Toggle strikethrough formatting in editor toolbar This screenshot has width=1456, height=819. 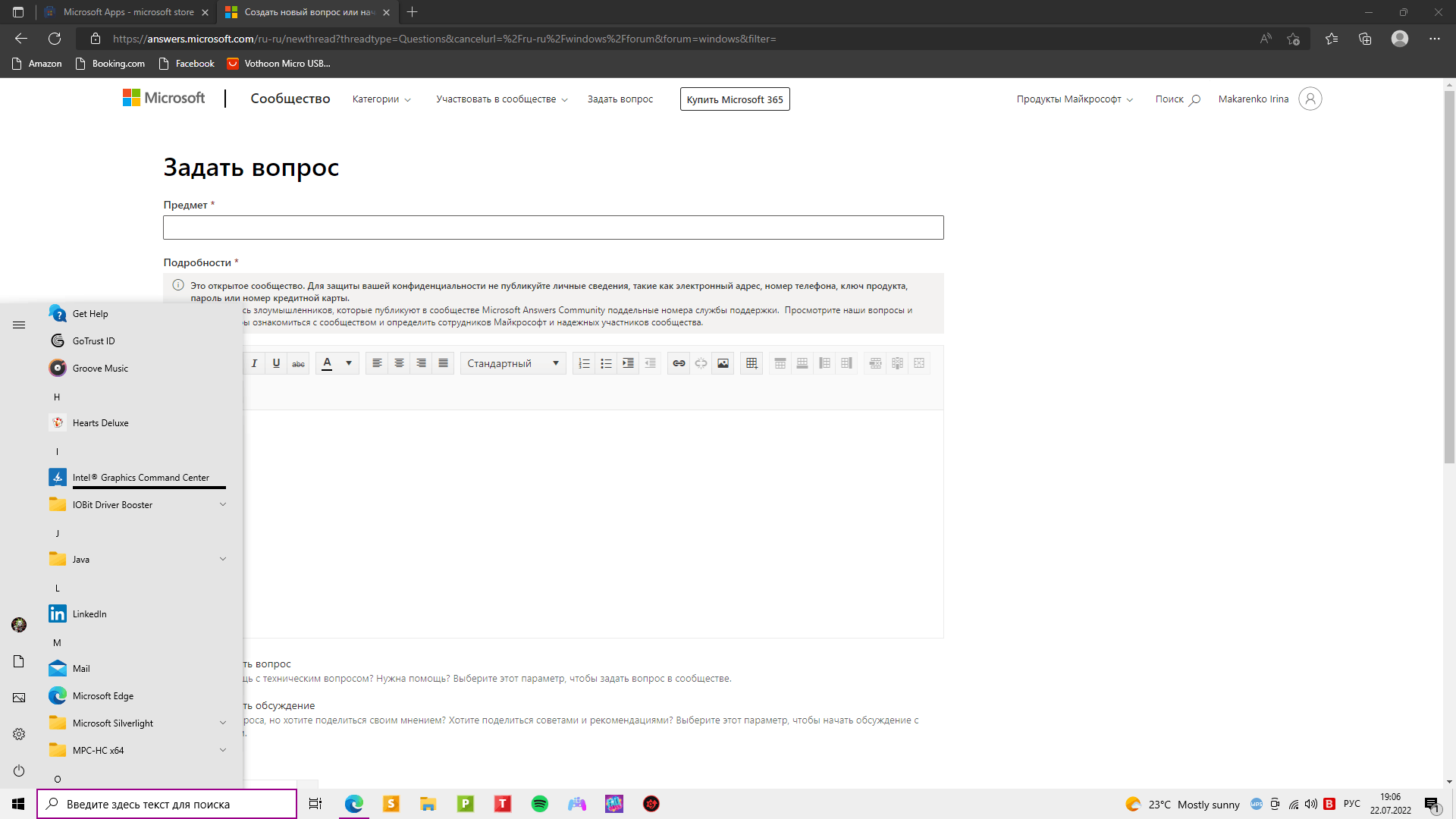pos(299,363)
